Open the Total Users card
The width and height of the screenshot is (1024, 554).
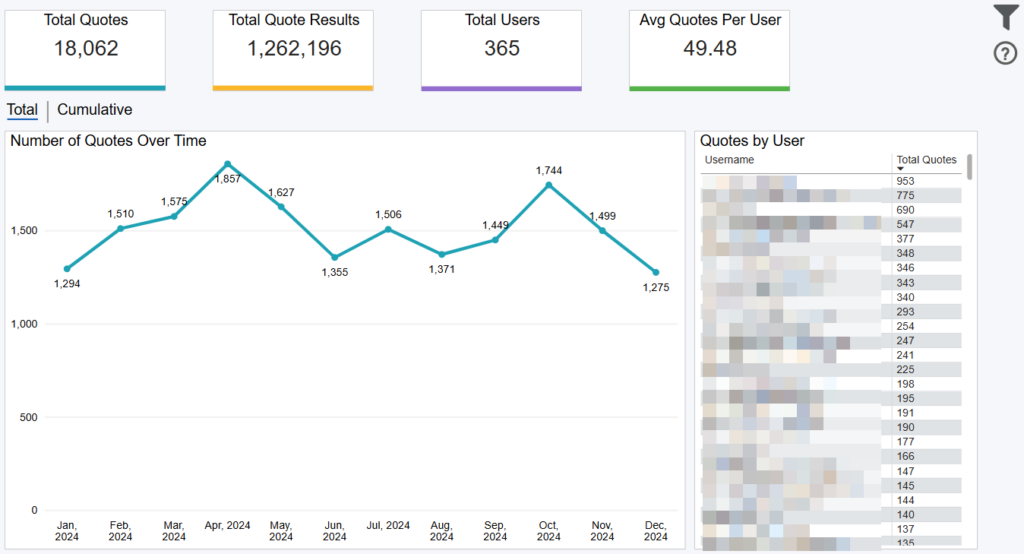tap(501, 48)
